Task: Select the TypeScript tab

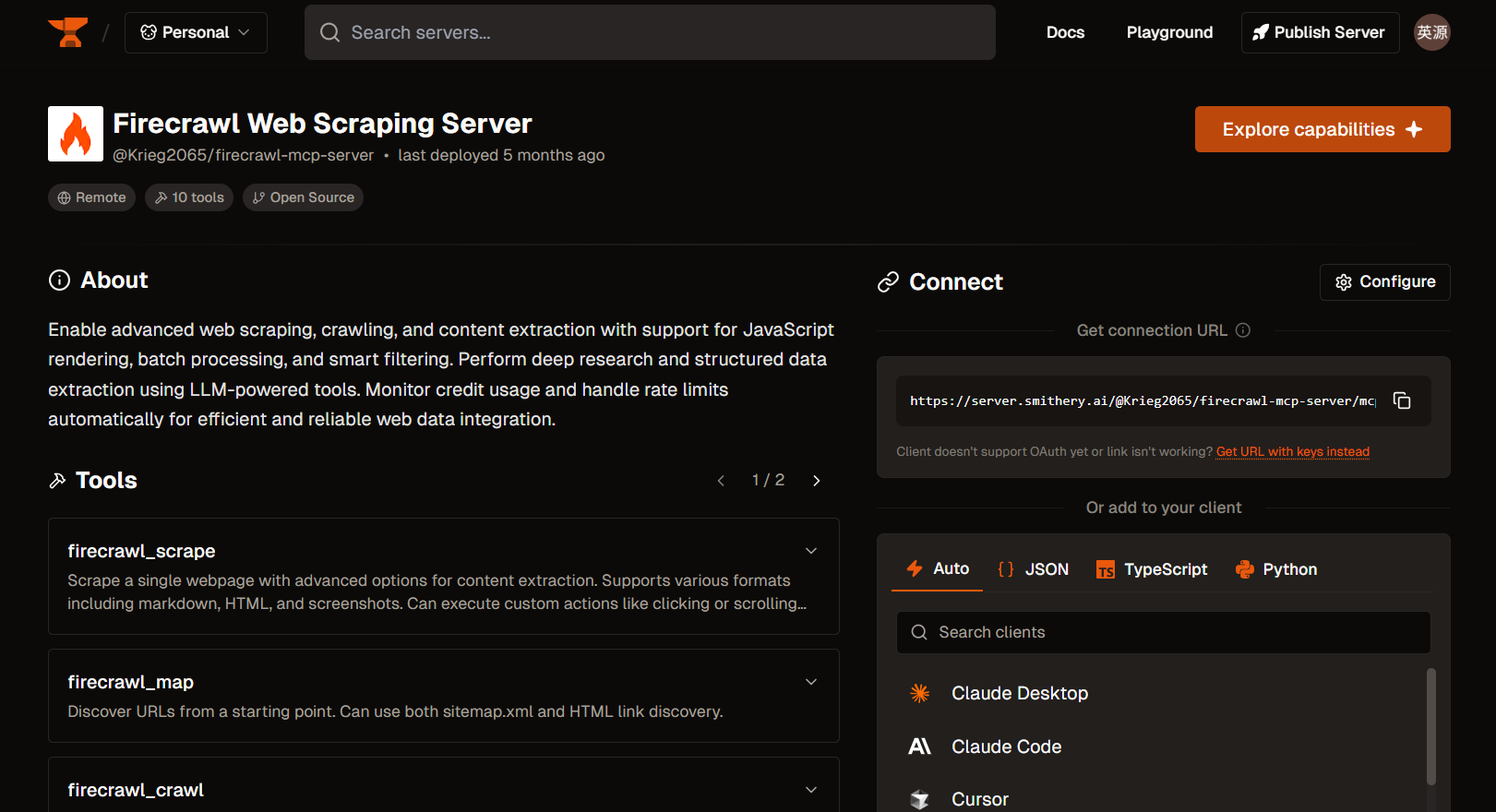Action: 1152,569
